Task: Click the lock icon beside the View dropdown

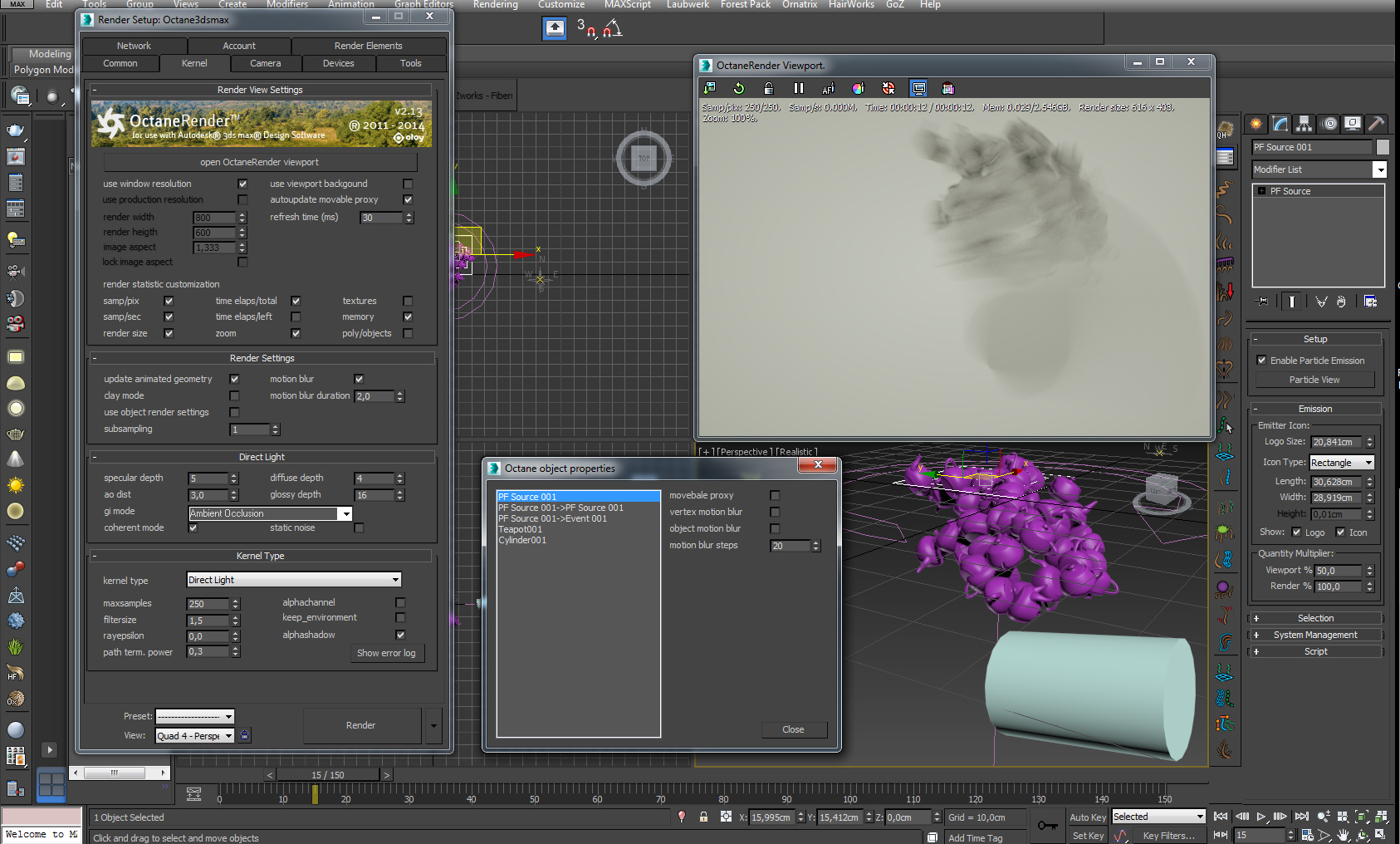Action: pyautogui.click(x=245, y=735)
